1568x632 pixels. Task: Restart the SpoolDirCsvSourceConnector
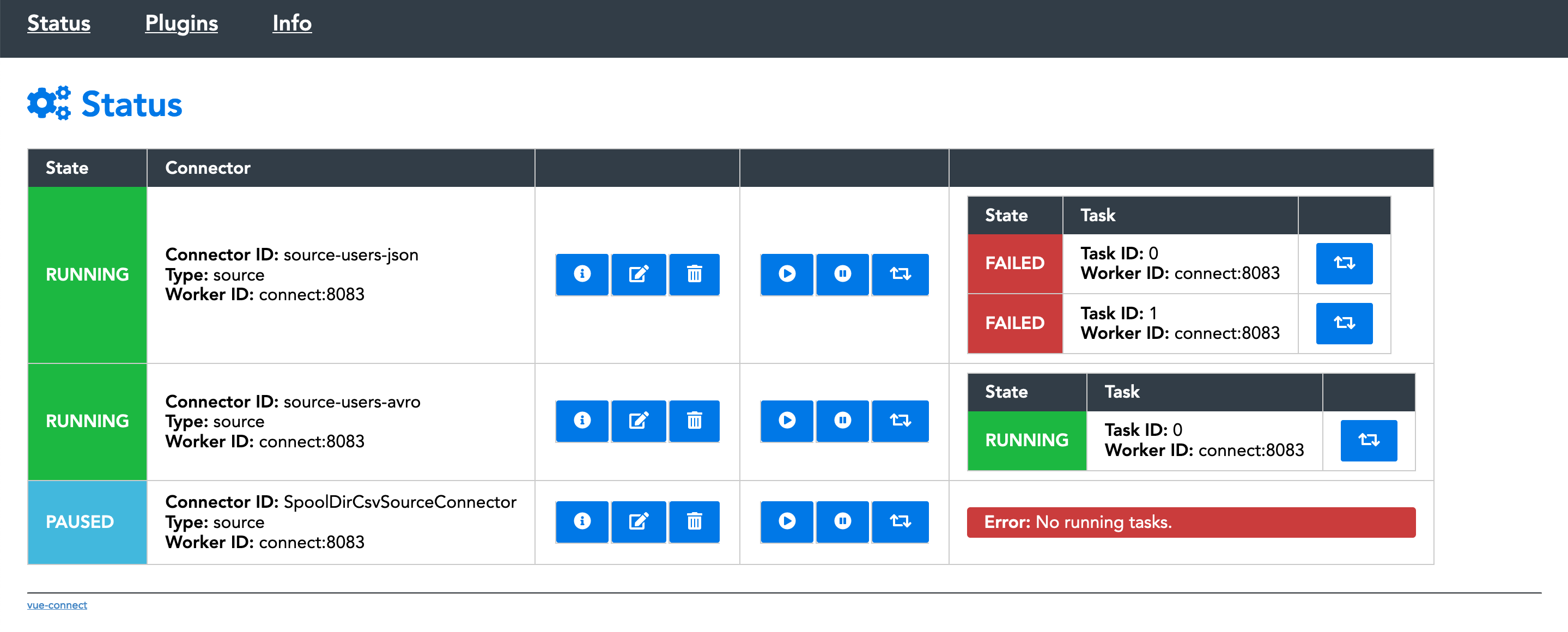pos(900,521)
